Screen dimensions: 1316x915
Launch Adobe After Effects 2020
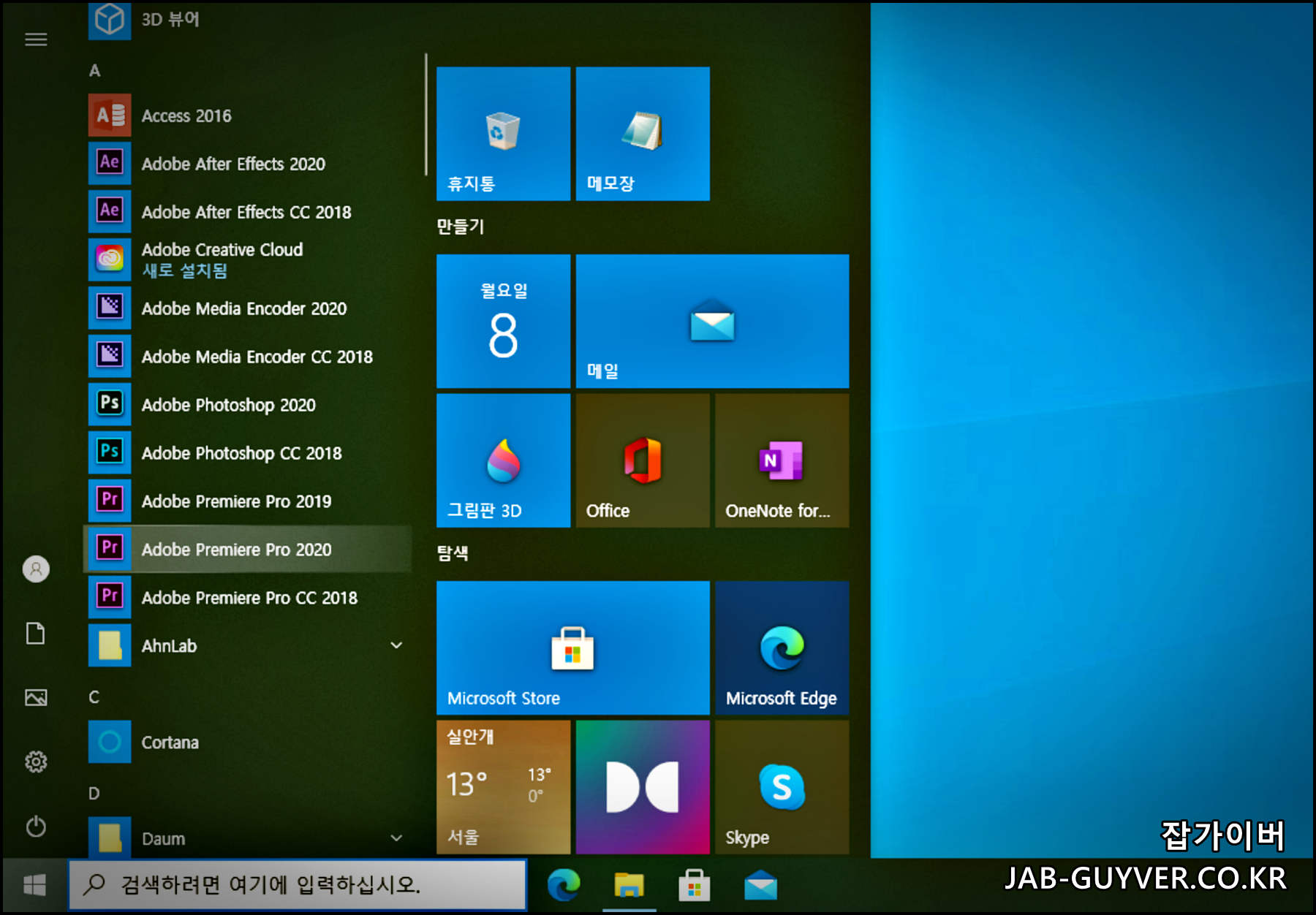click(247, 164)
